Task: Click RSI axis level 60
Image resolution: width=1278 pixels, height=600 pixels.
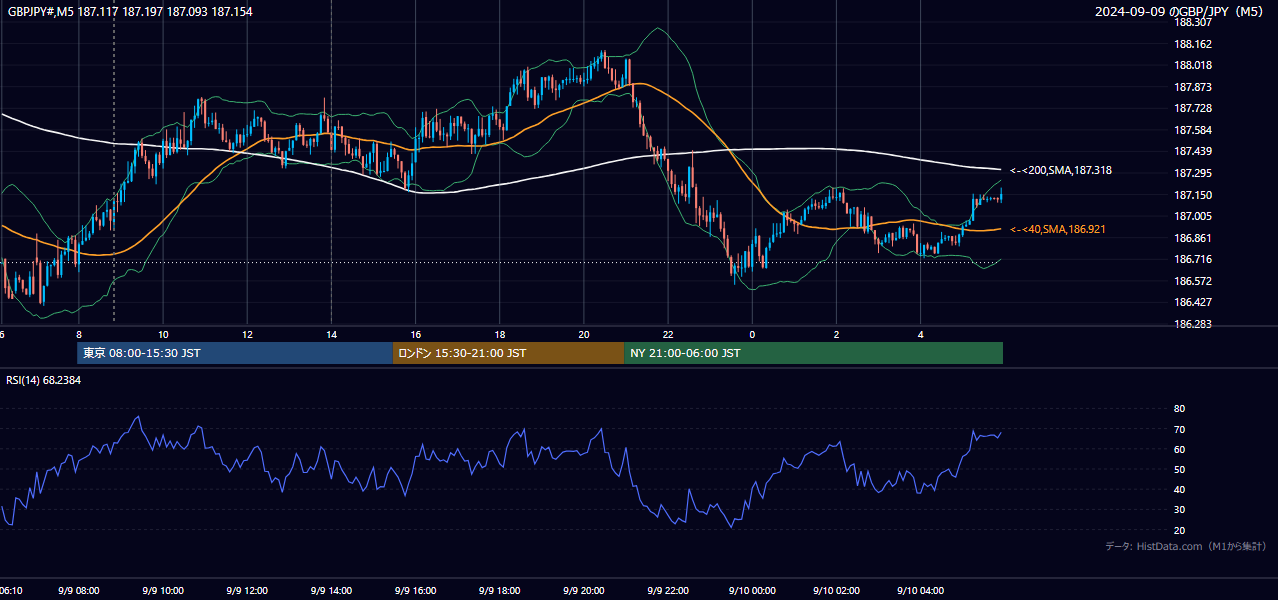Action: tap(1179, 449)
